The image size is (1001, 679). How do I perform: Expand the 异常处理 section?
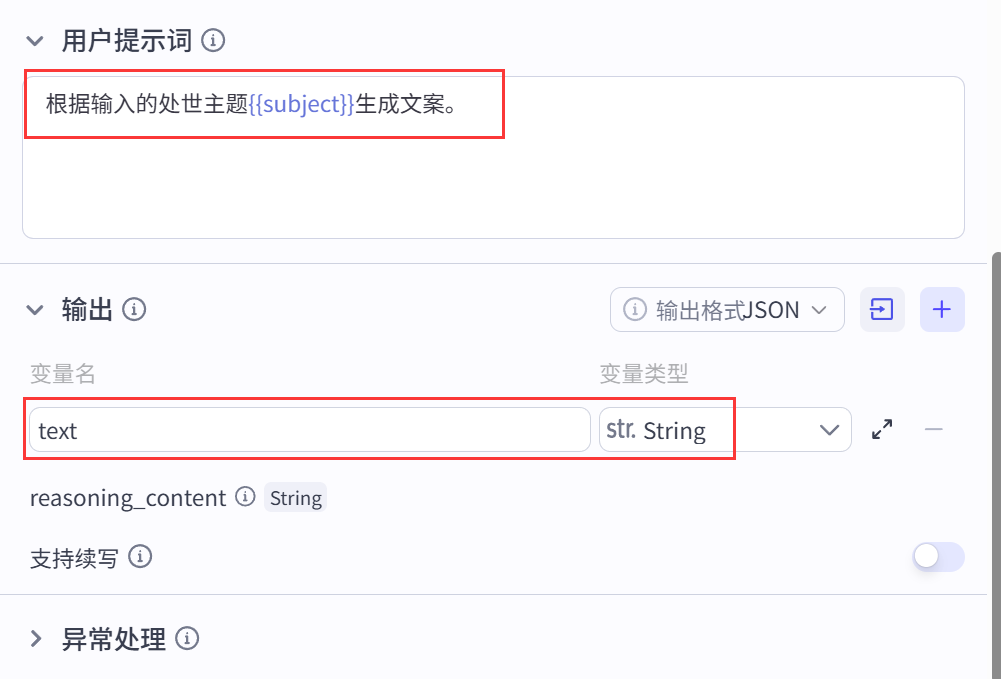[36, 640]
